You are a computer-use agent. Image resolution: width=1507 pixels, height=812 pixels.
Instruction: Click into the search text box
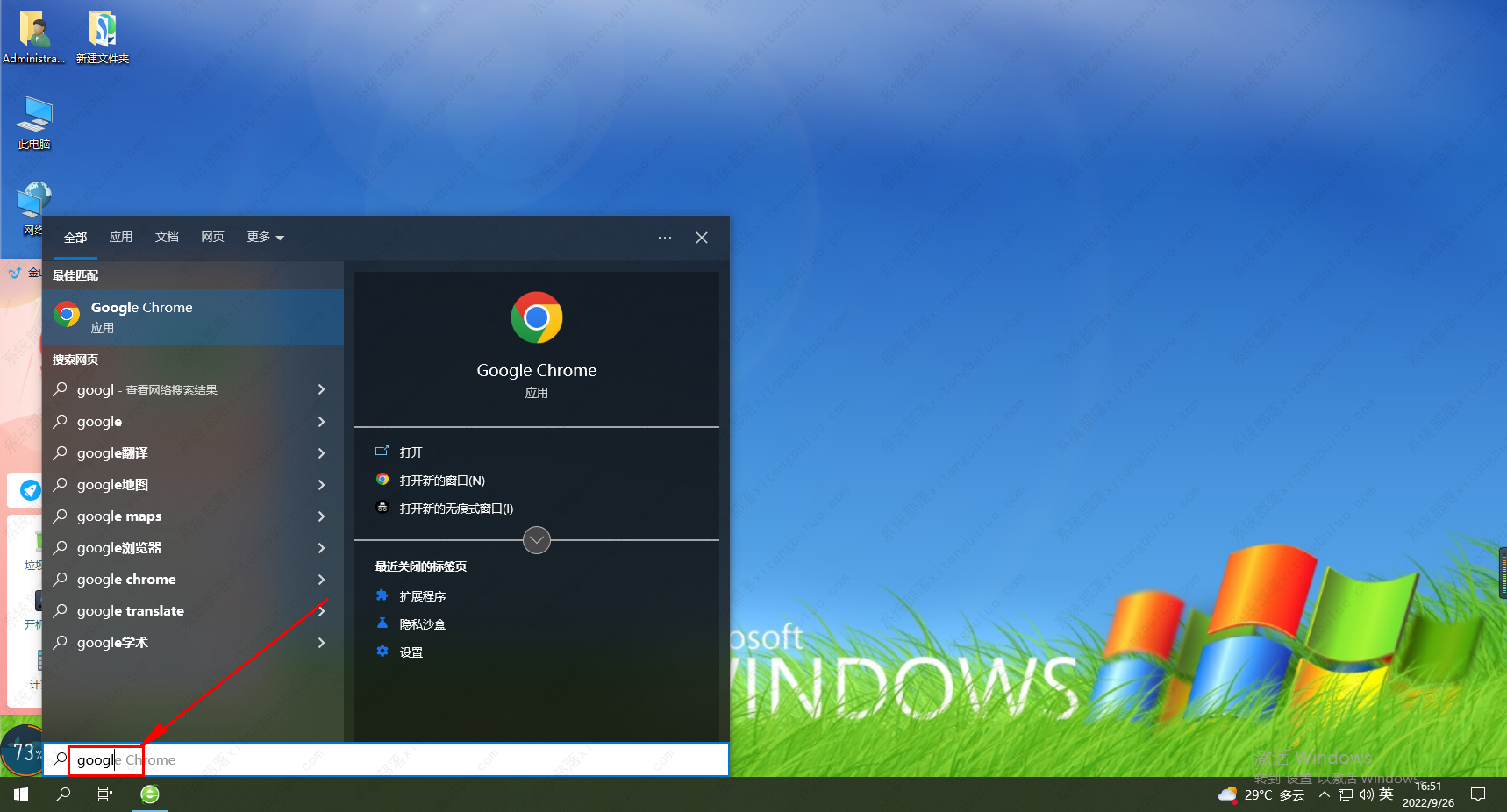[x=395, y=760]
